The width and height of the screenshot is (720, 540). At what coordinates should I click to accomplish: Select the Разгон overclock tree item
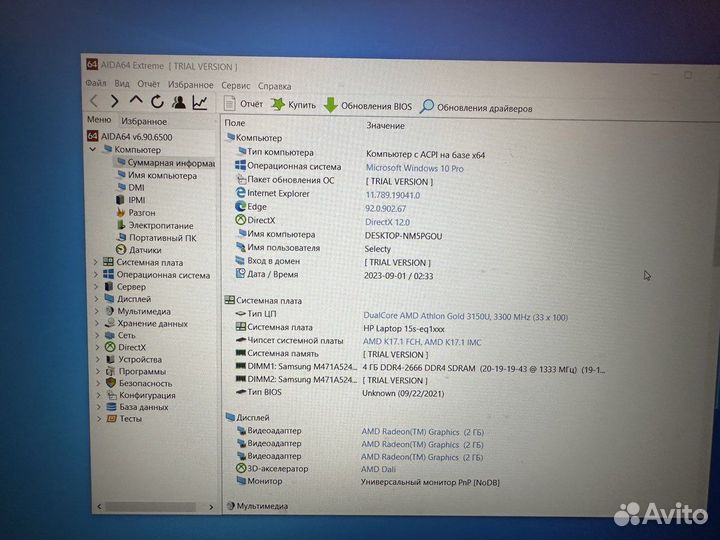tap(136, 213)
